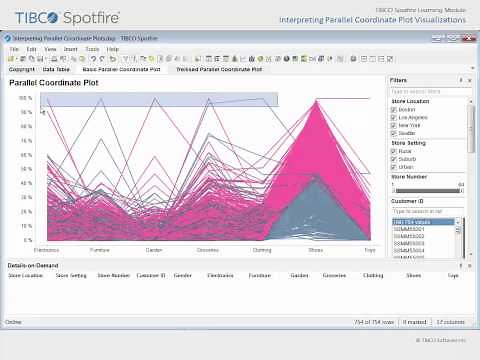The width and height of the screenshot is (480, 360).
Task: Click the Filters panel vertical scrollbar
Action: 471,130
